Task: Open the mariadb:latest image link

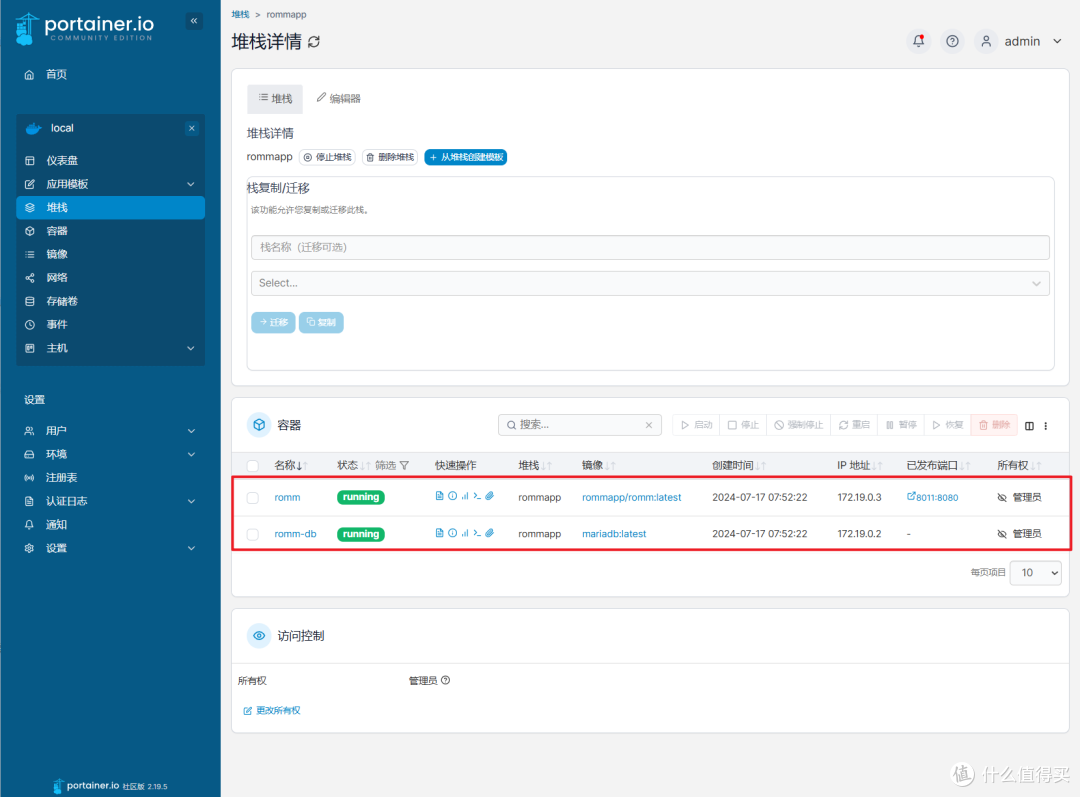Action: (614, 534)
